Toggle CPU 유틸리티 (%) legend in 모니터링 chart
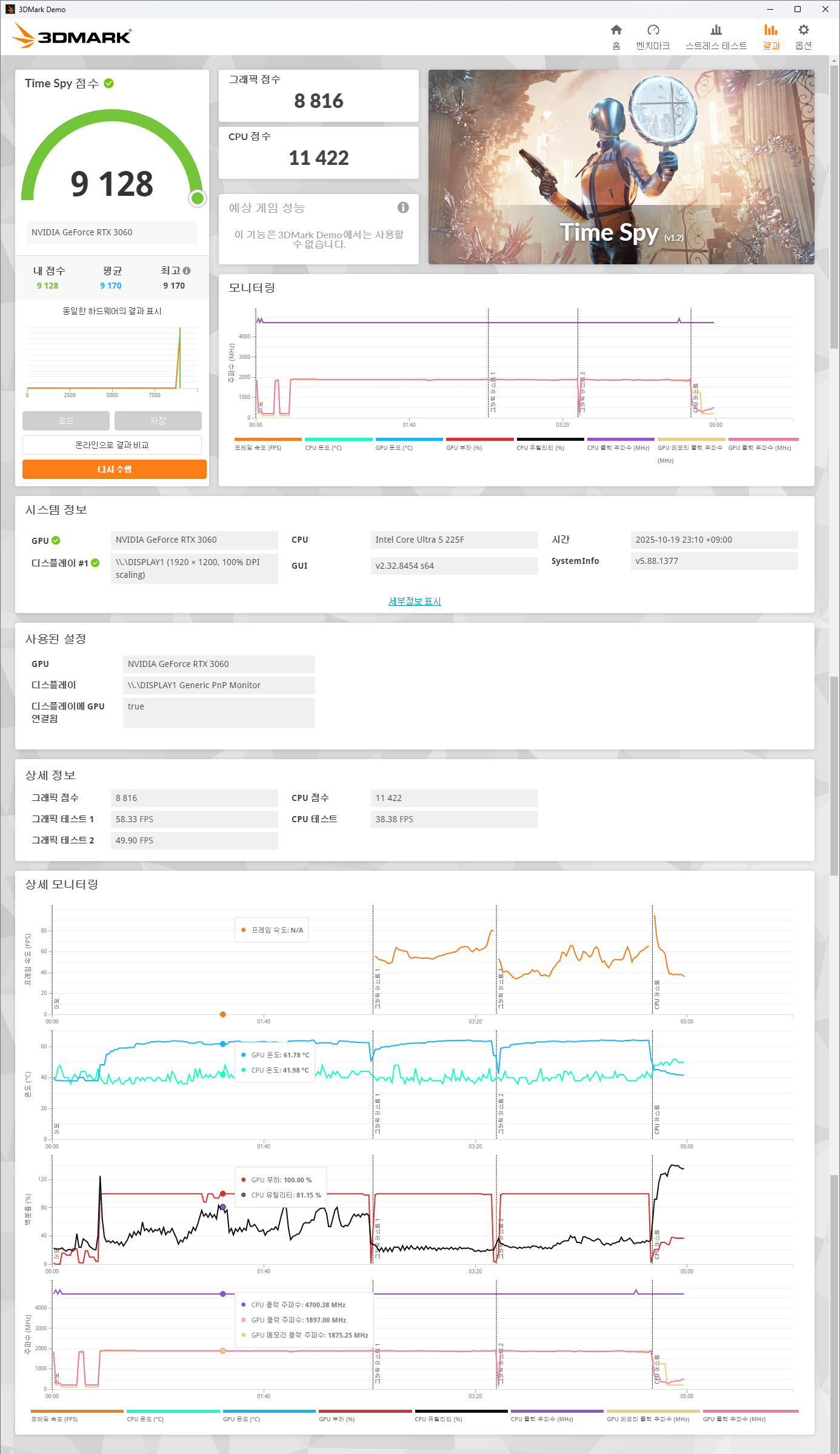 pos(550,444)
